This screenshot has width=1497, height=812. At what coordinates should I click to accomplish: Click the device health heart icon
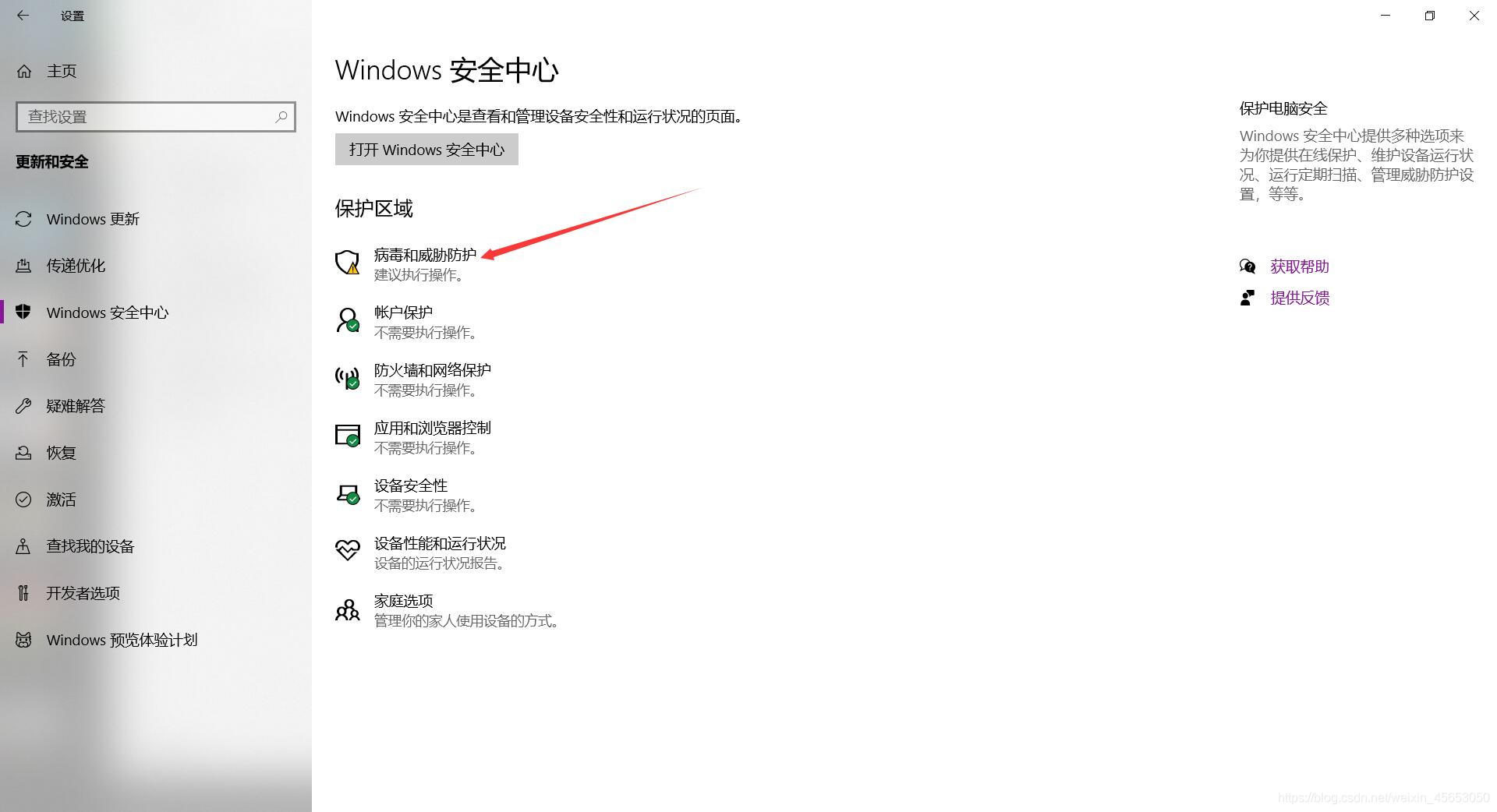pos(348,550)
